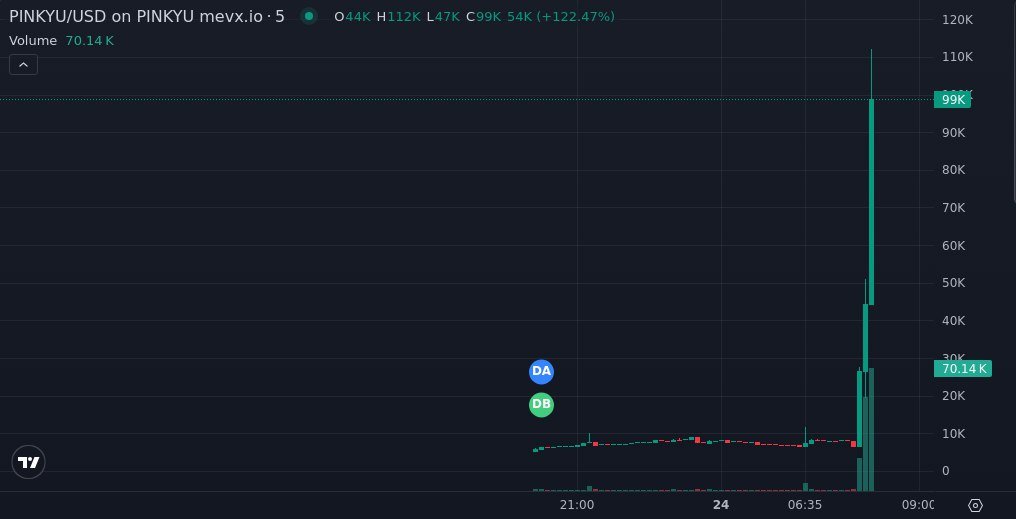Open the TradingView logo link
This screenshot has height=519, width=1016.
29,462
